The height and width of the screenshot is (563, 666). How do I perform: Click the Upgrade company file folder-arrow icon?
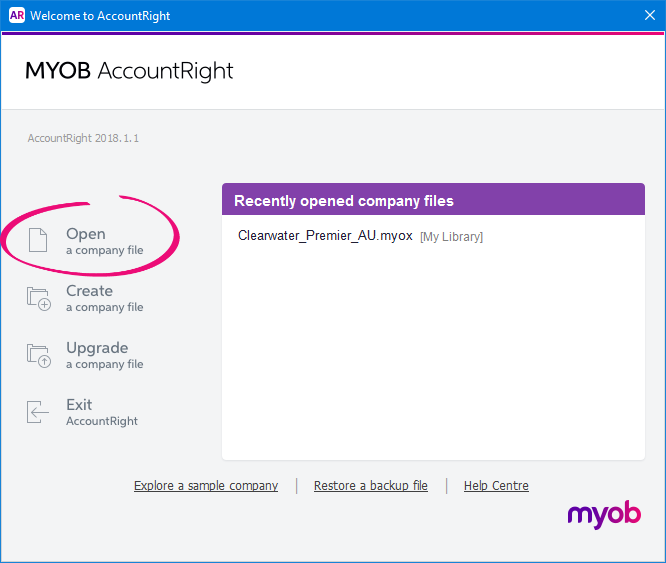point(38,355)
